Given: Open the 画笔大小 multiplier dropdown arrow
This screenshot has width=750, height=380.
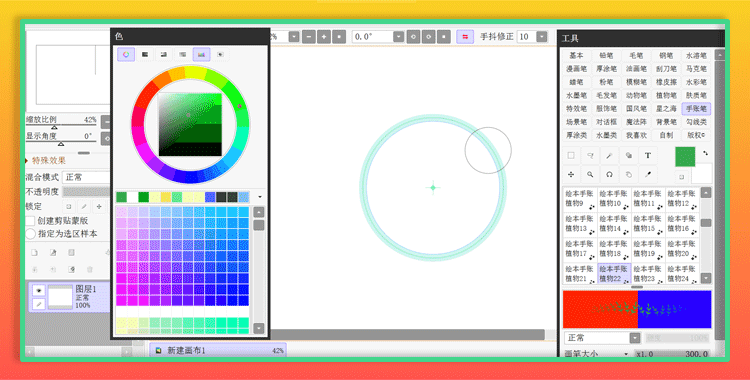Looking at the screenshot, I should 626,354.
